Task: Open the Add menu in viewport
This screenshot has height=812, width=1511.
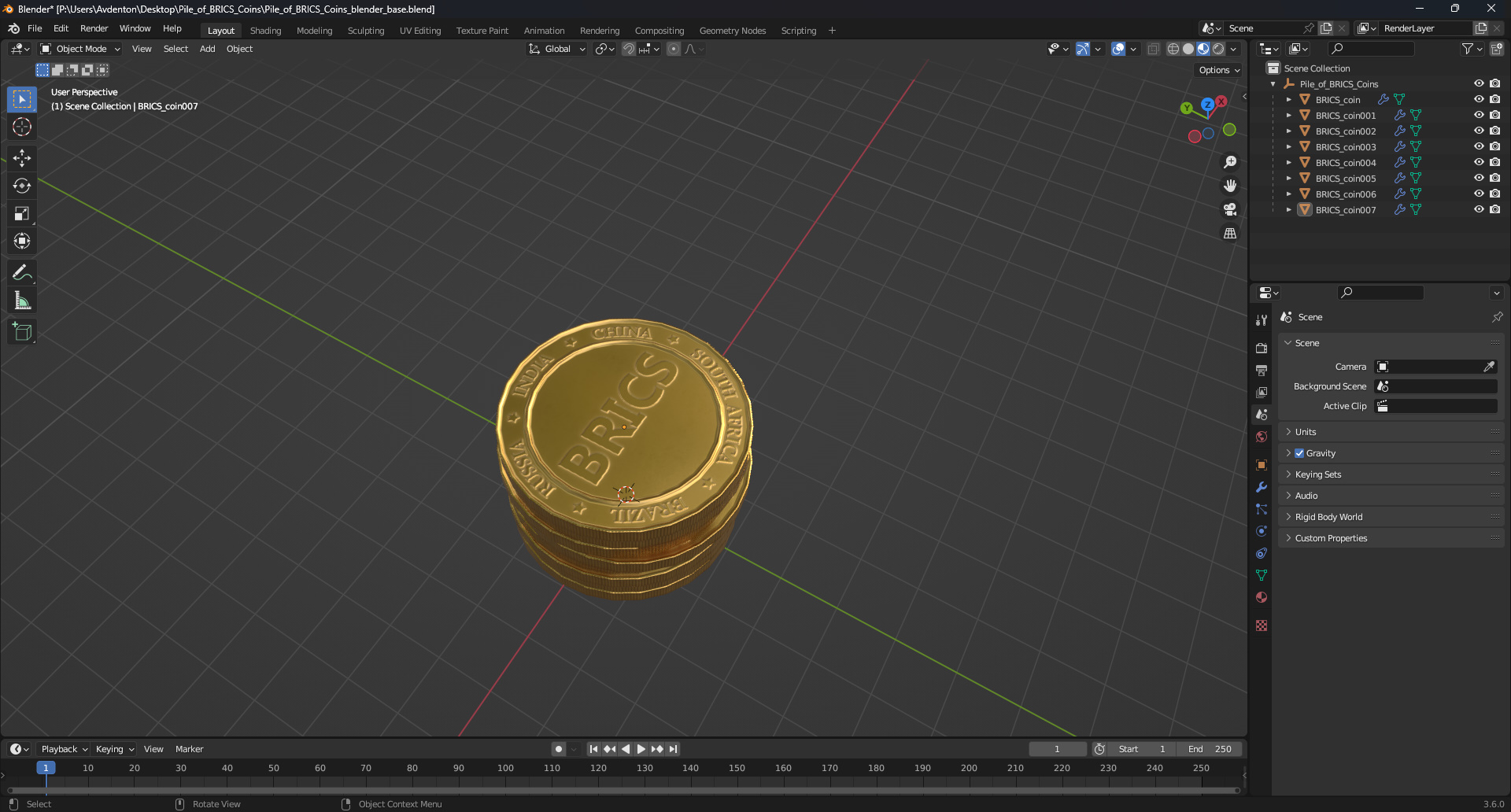Action: (207, 49)
